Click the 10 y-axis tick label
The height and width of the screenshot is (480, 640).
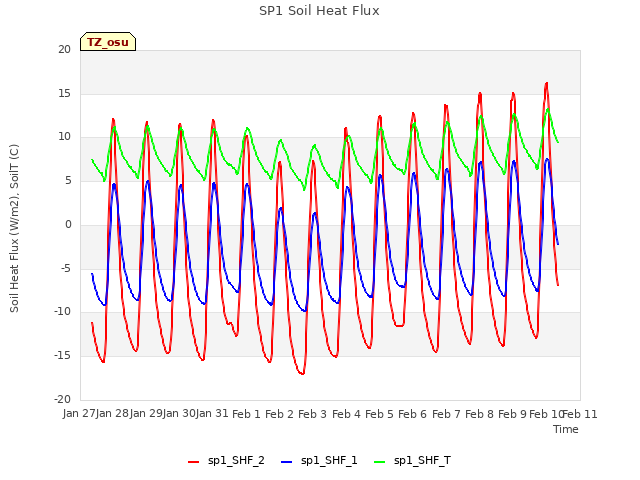tap(64, 137)
